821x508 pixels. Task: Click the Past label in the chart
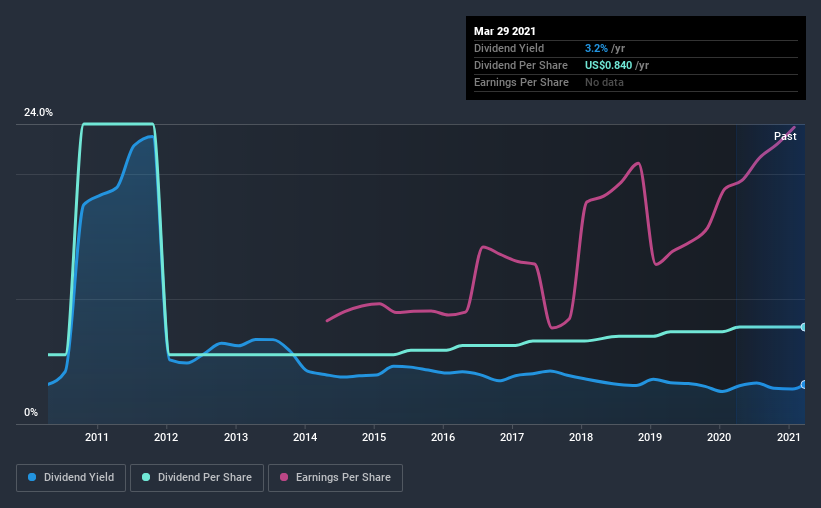coord(785,136)
